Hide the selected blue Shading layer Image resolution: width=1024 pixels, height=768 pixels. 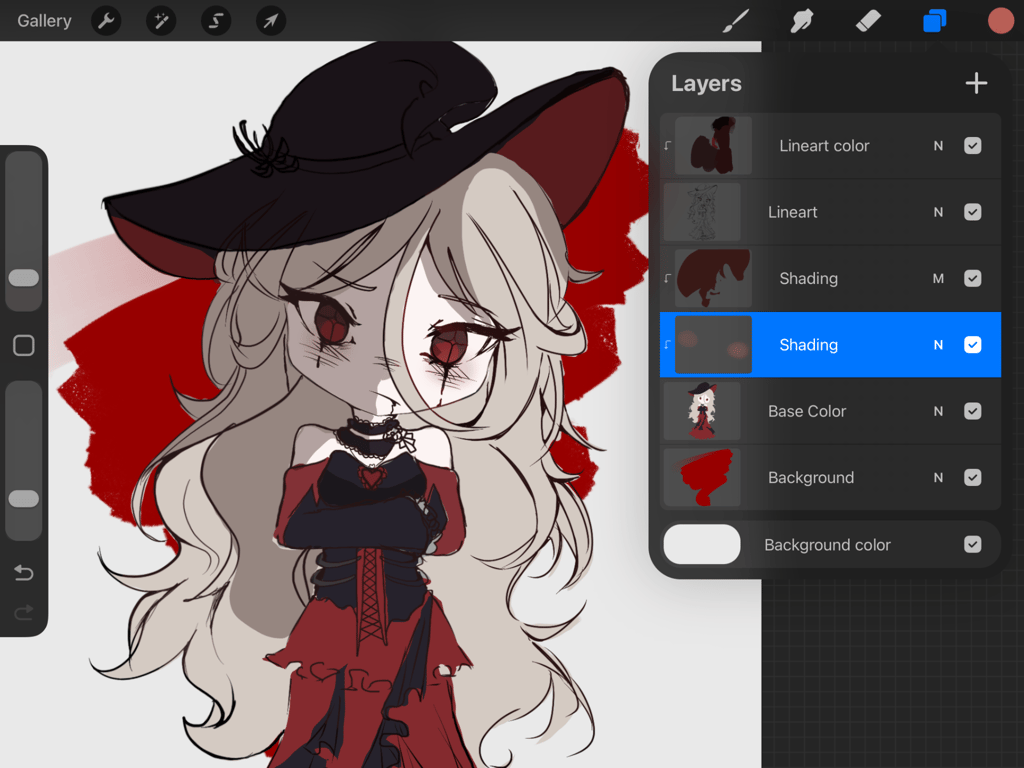click(x=972, y=345)
